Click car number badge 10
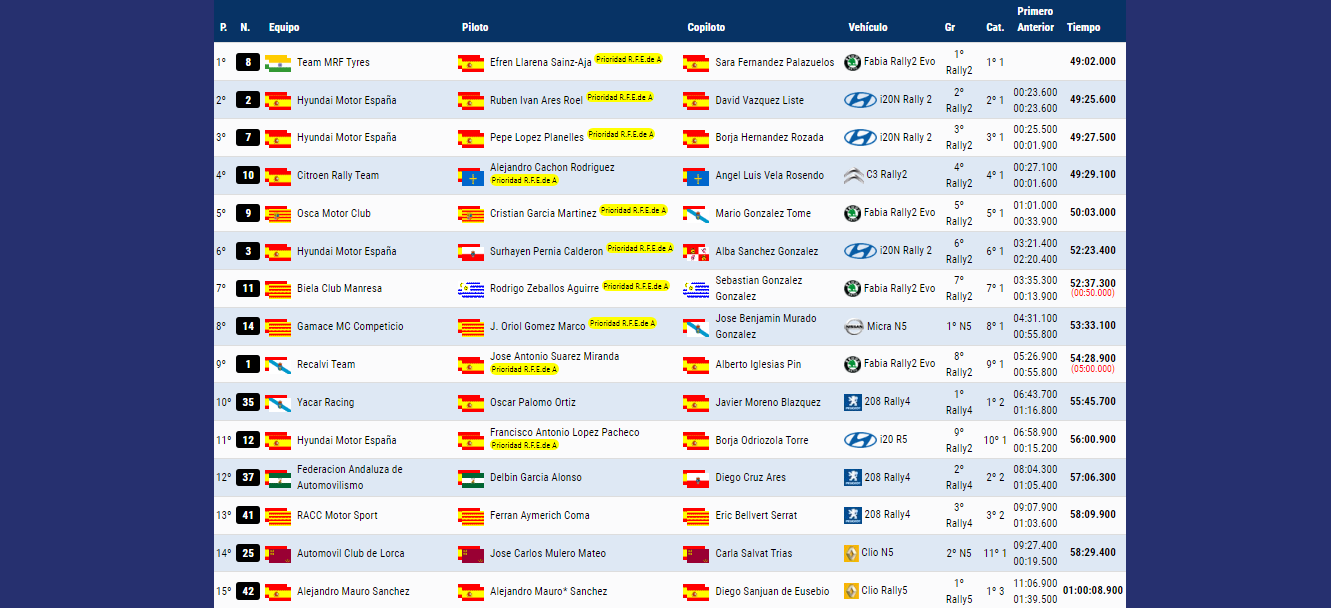This screenshot has width=1331, height=608. 248,175
